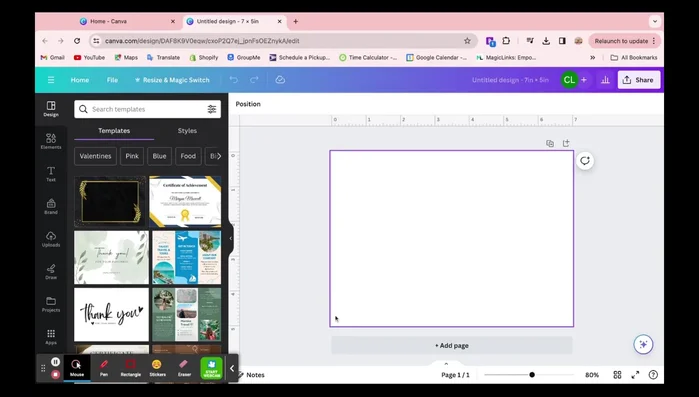Click the Search templates field

click(x=148, y=109)
